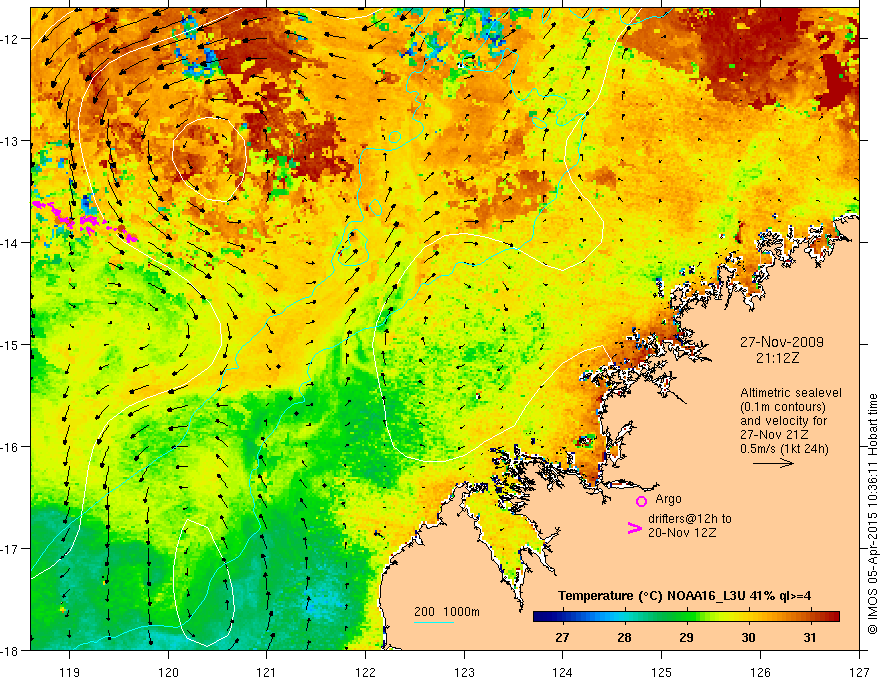Click longitude axis label 120
880x680 pixels.
pos(168,672)
